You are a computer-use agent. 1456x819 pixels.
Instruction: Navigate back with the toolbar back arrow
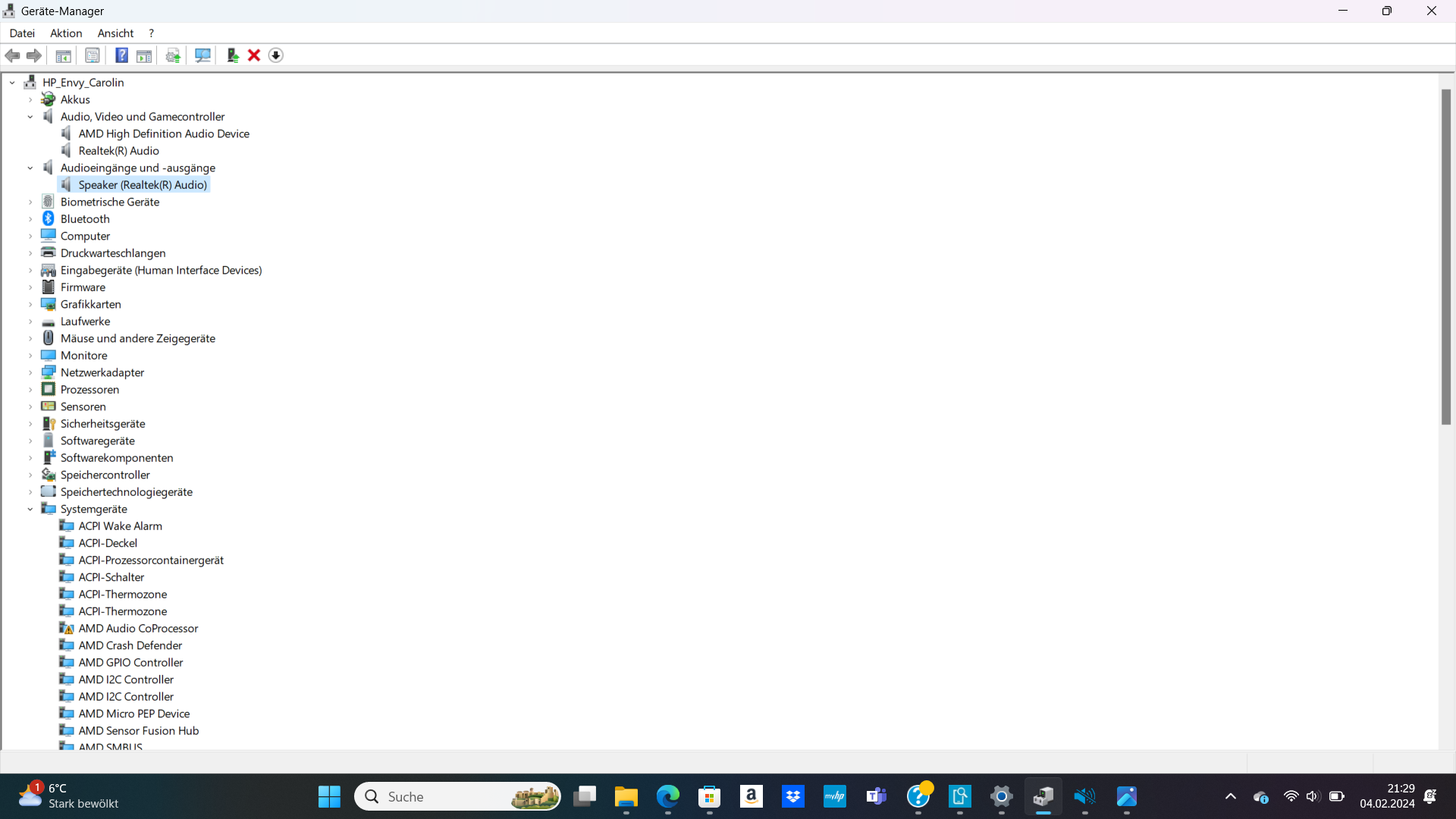(x=12, y=55)
